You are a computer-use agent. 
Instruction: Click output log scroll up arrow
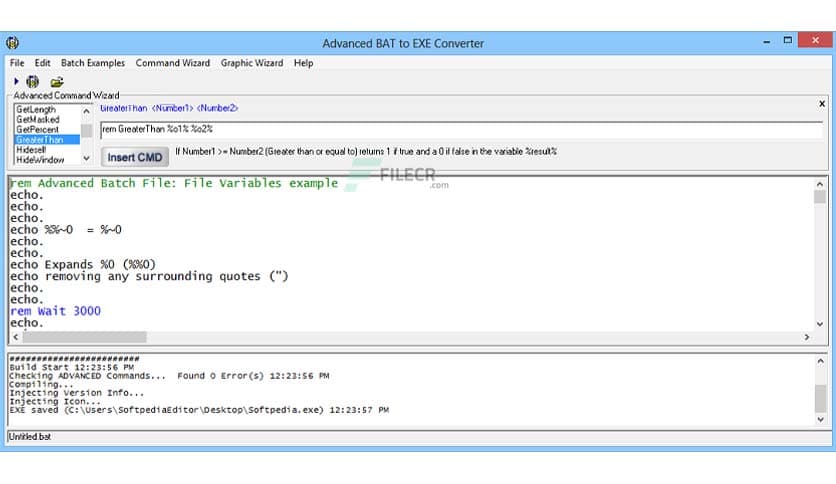(x=821, y=361)
